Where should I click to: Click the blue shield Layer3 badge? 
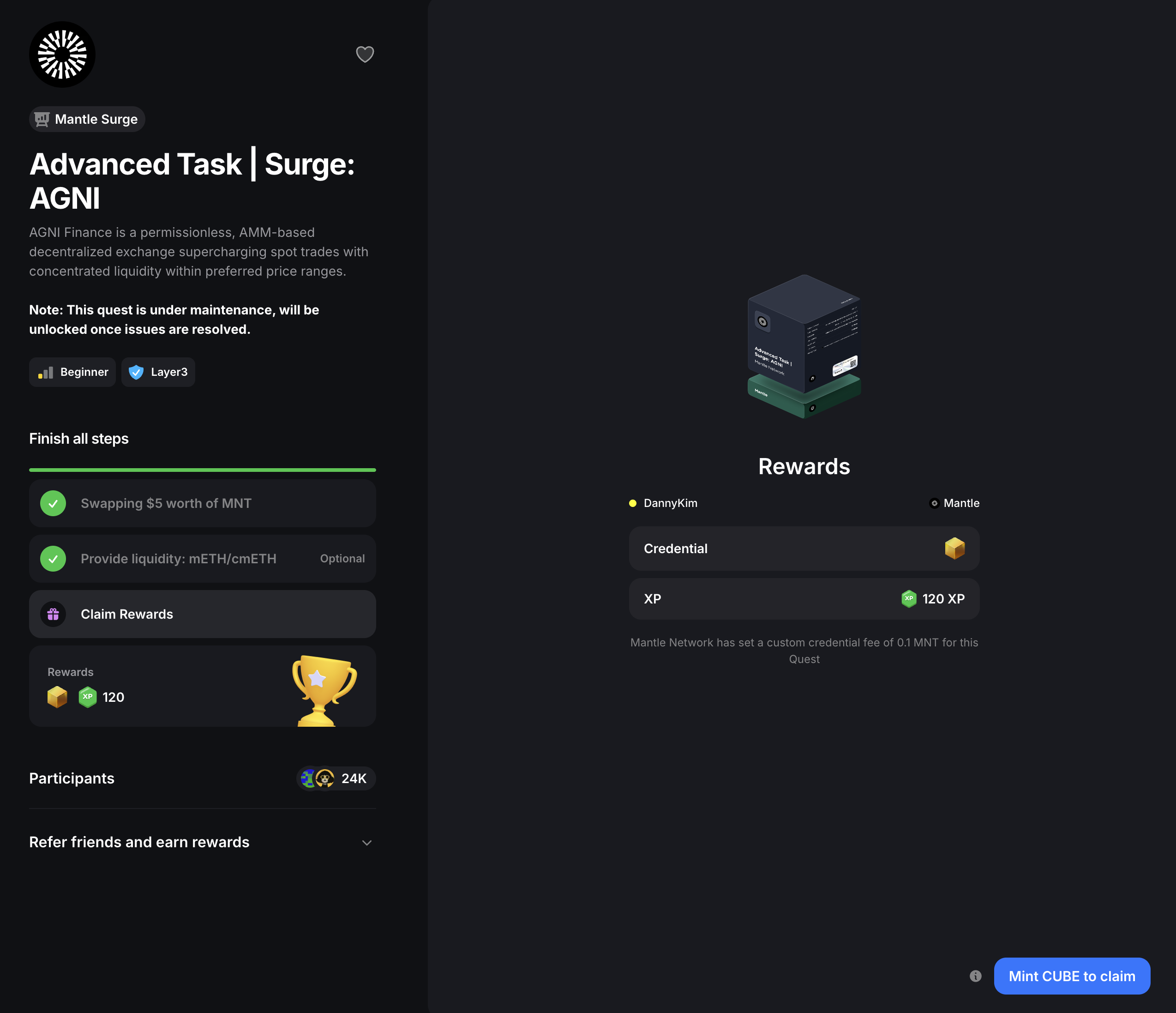[x=136, y=372]
